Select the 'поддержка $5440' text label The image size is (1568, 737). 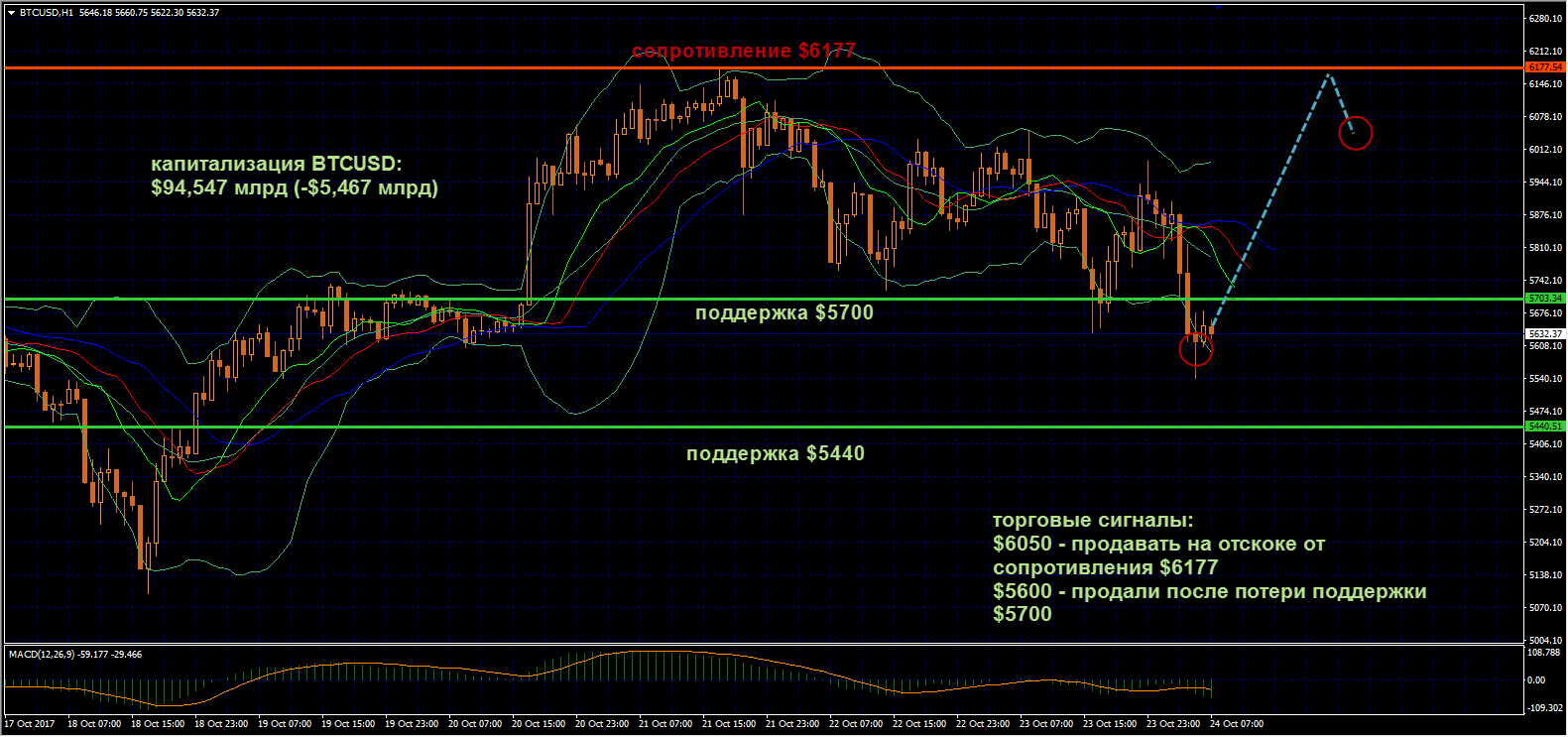775,454
